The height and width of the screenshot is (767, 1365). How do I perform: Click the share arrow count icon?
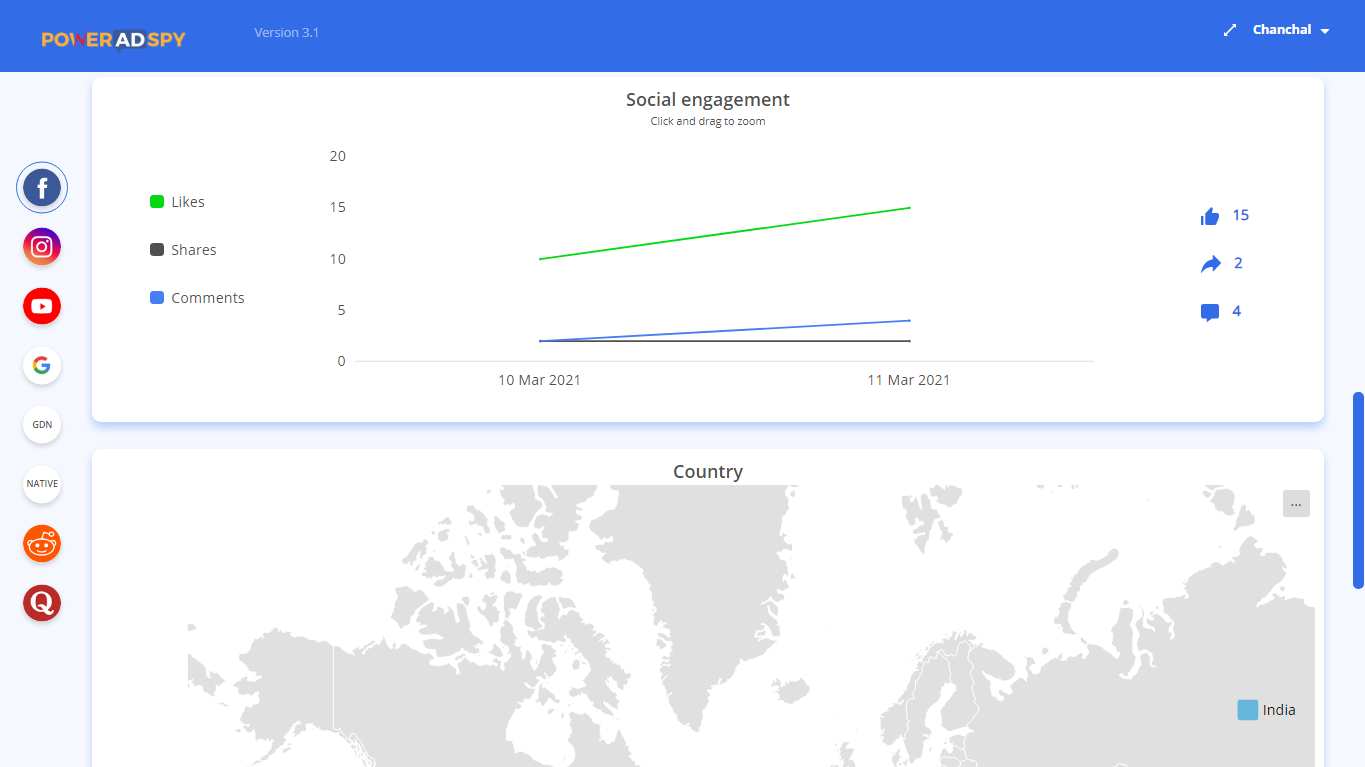point(1211,264)
